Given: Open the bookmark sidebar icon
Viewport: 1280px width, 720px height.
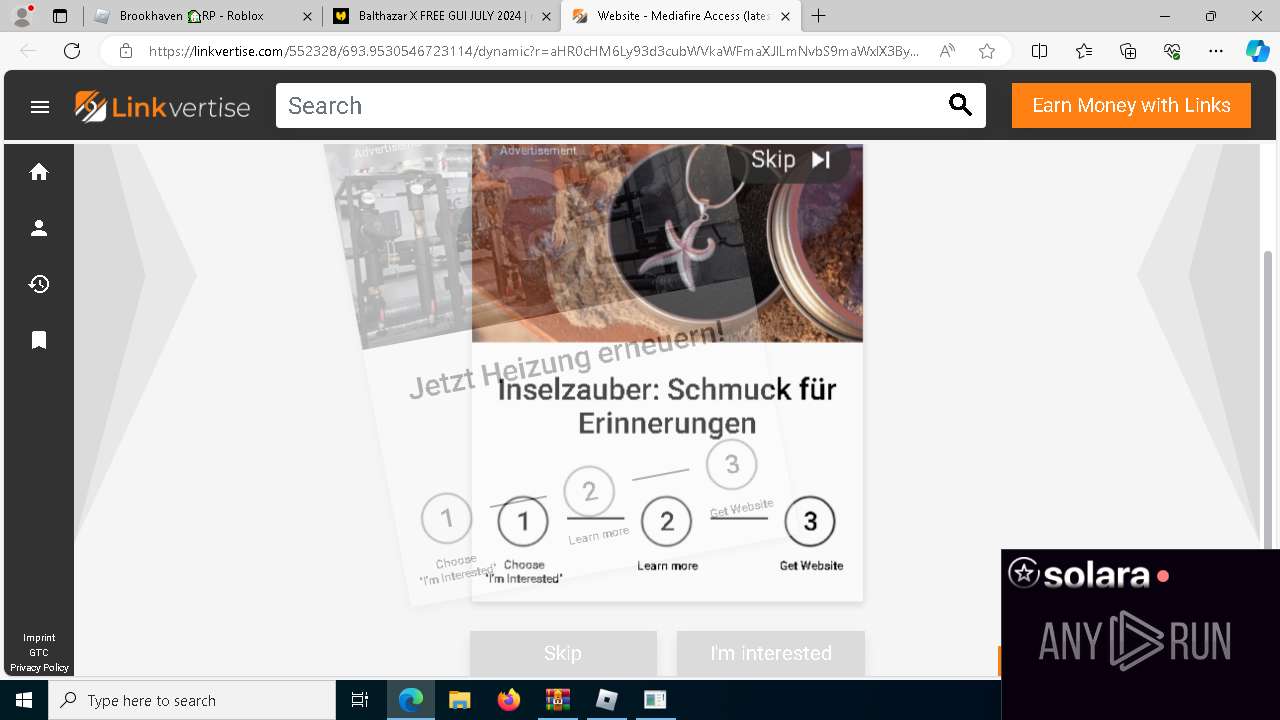Looking at the screenshot, I should point(39,340).
